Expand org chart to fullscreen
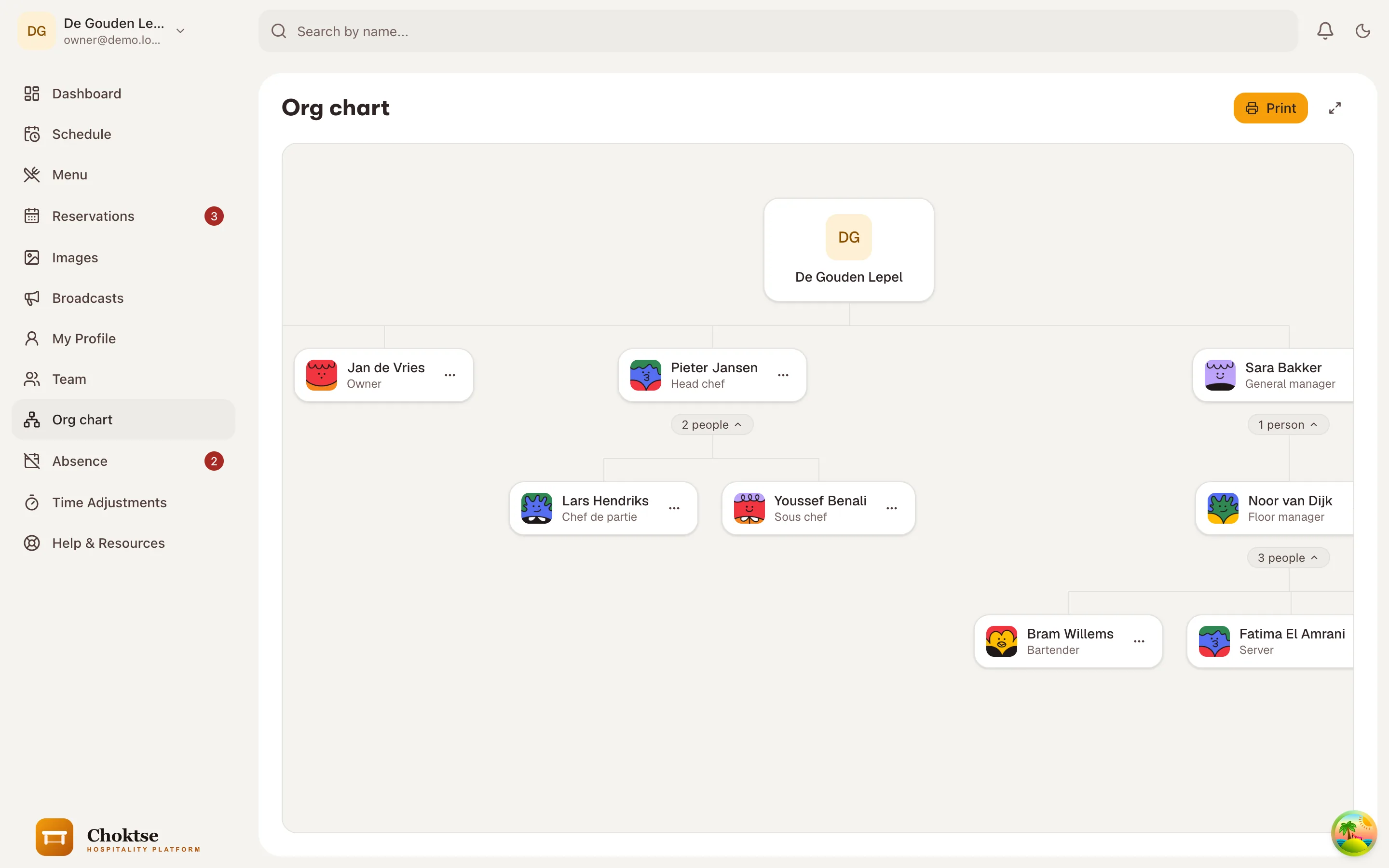The width and height of the screenshot is (1389, 868). click(x=1335, y=108)
